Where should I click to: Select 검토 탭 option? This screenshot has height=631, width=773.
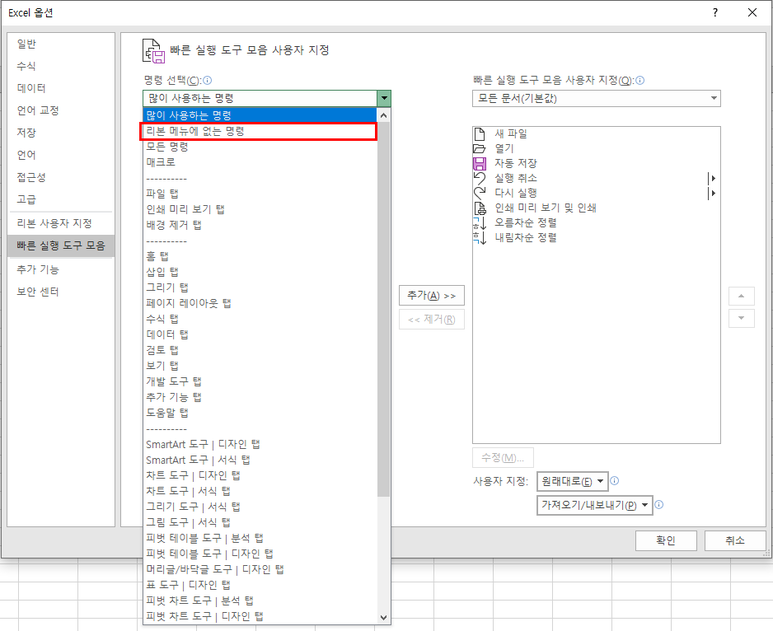coord(260,350)
